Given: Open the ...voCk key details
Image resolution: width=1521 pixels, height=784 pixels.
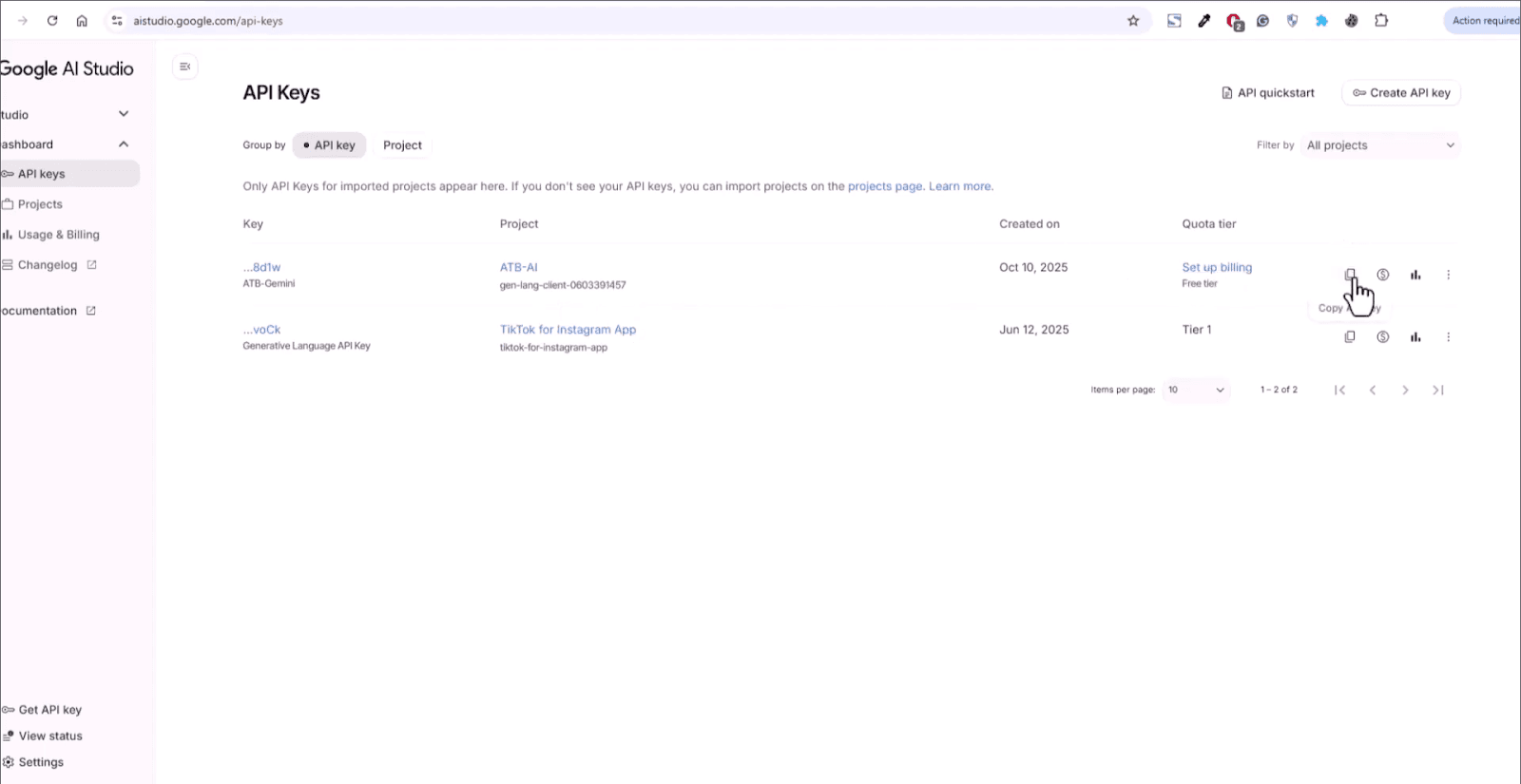Looking at the screenshot, I should 261,330.
